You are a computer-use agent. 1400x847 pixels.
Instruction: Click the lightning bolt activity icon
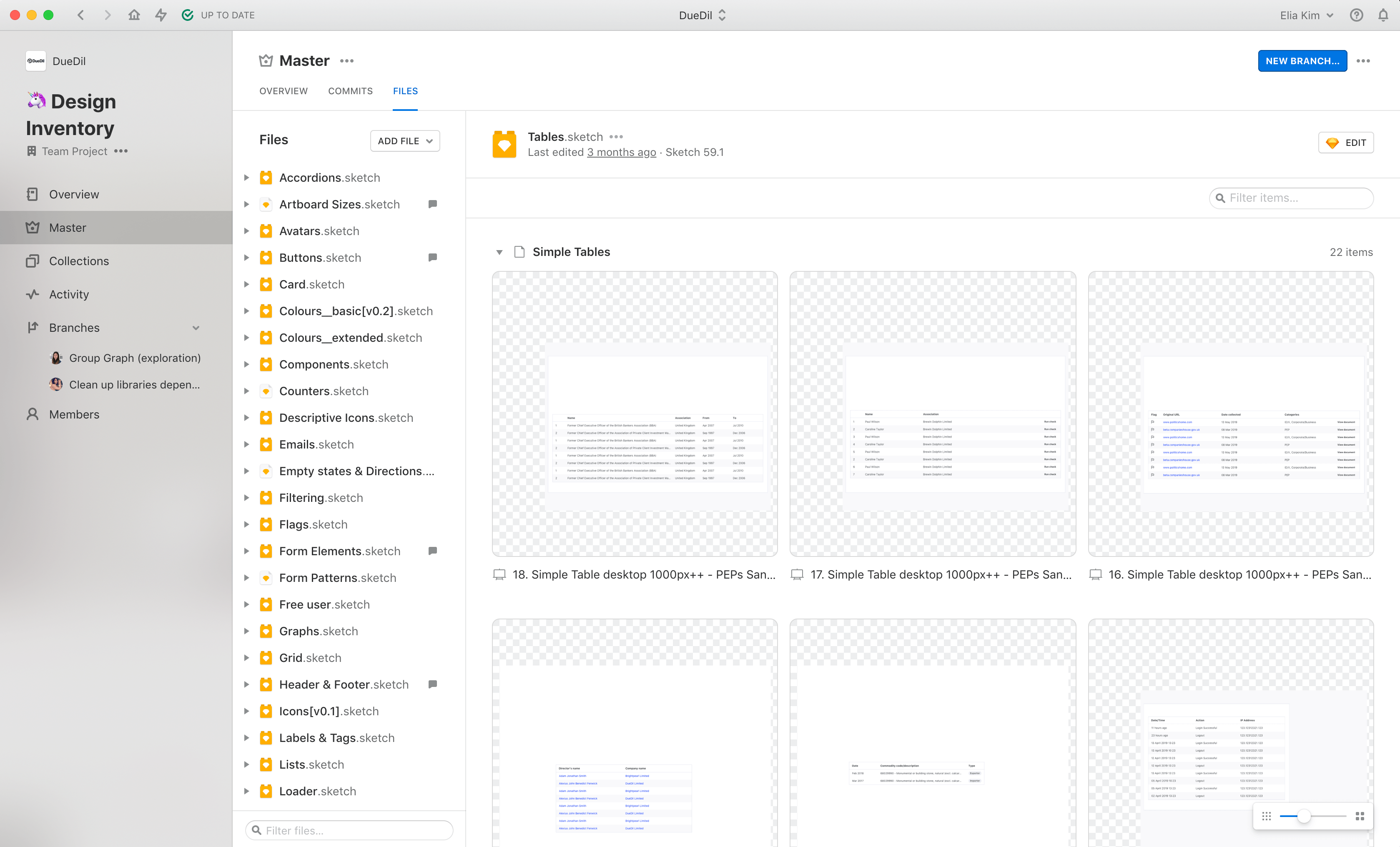coord(161,15)
